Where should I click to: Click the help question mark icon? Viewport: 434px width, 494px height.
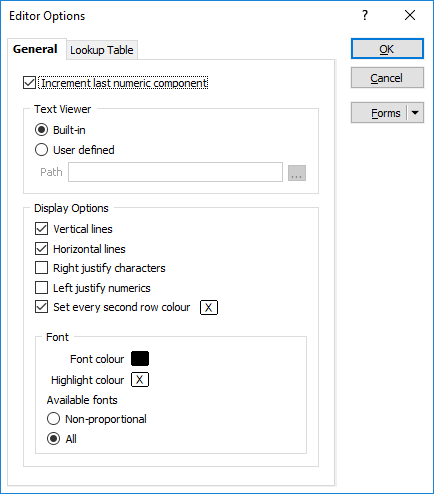pyautogui.click(x=365, y=15)
